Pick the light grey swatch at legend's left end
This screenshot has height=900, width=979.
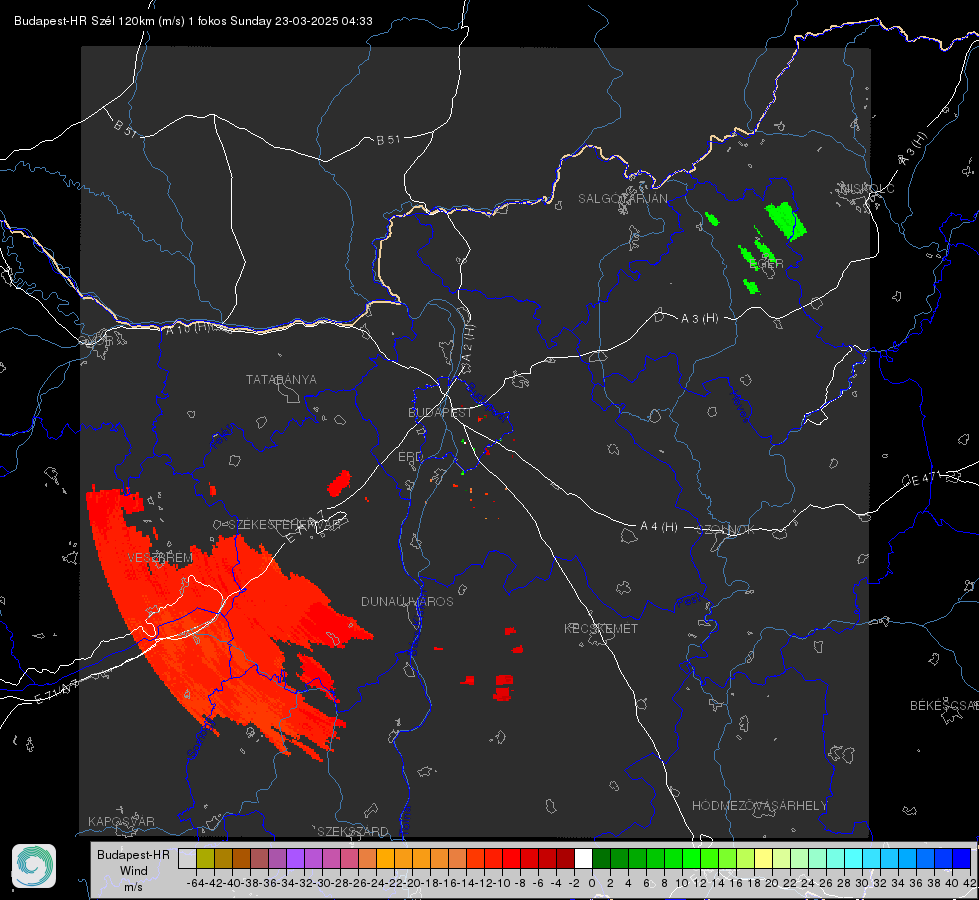(187, 858)
